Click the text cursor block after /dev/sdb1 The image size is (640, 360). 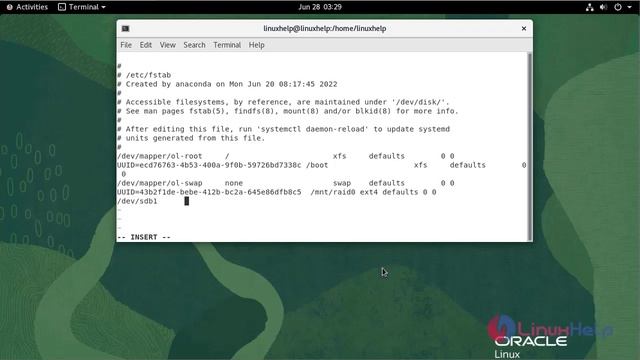tap(187, 201)
